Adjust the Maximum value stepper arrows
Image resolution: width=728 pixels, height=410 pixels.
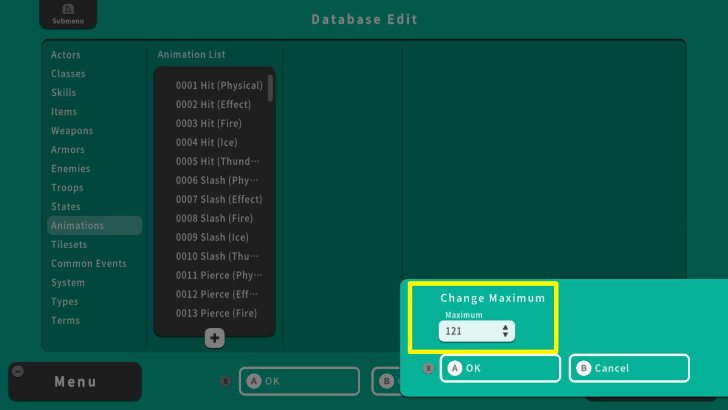(x=505, y=331)
